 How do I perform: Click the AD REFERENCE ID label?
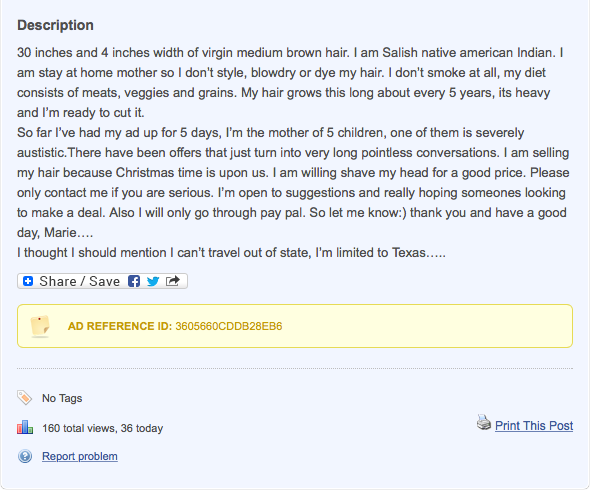[x=120, y=326]
